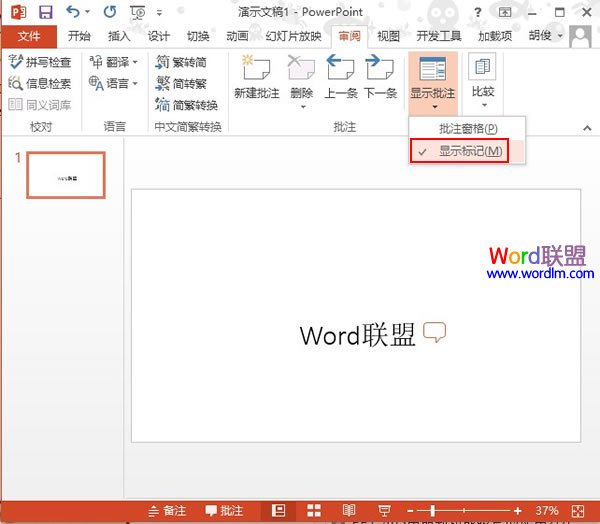Go to 下一条 next comment
Screen dimensions: 600x524
380,77
